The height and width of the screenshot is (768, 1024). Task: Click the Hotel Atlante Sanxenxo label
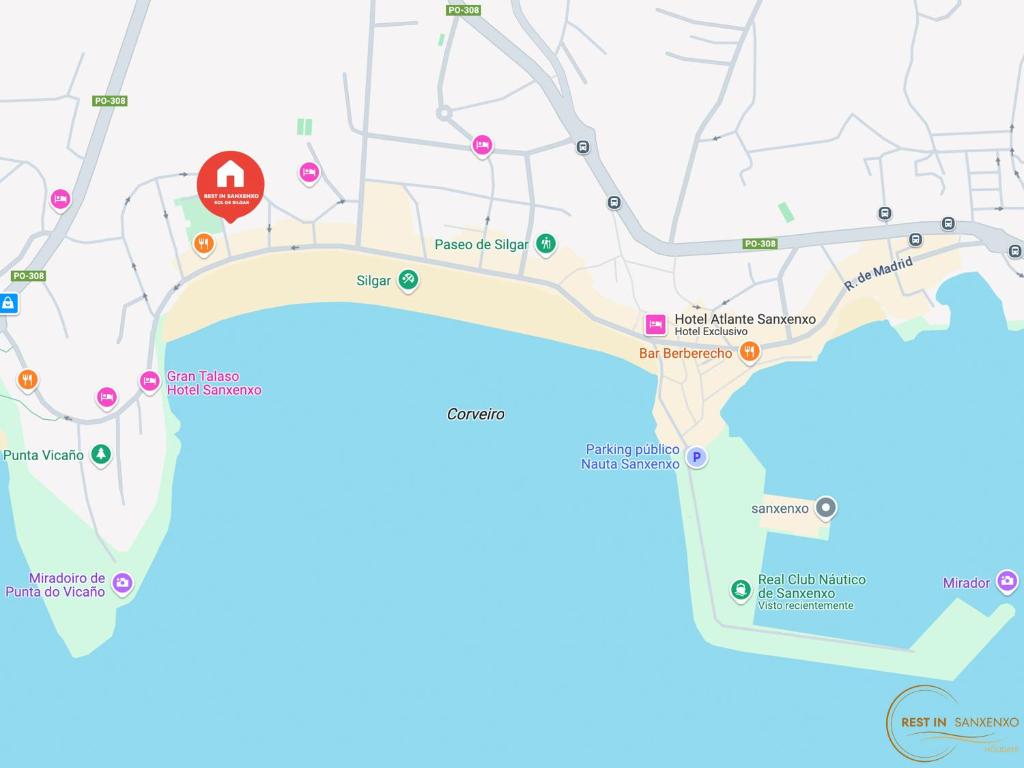point(744,319)
